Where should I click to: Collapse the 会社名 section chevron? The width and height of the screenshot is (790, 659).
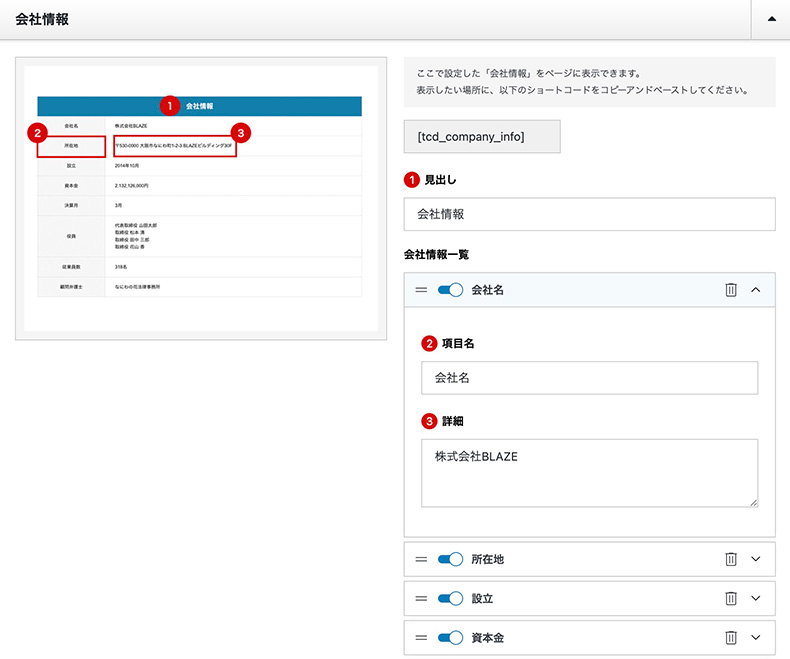[x=756, y=290]
